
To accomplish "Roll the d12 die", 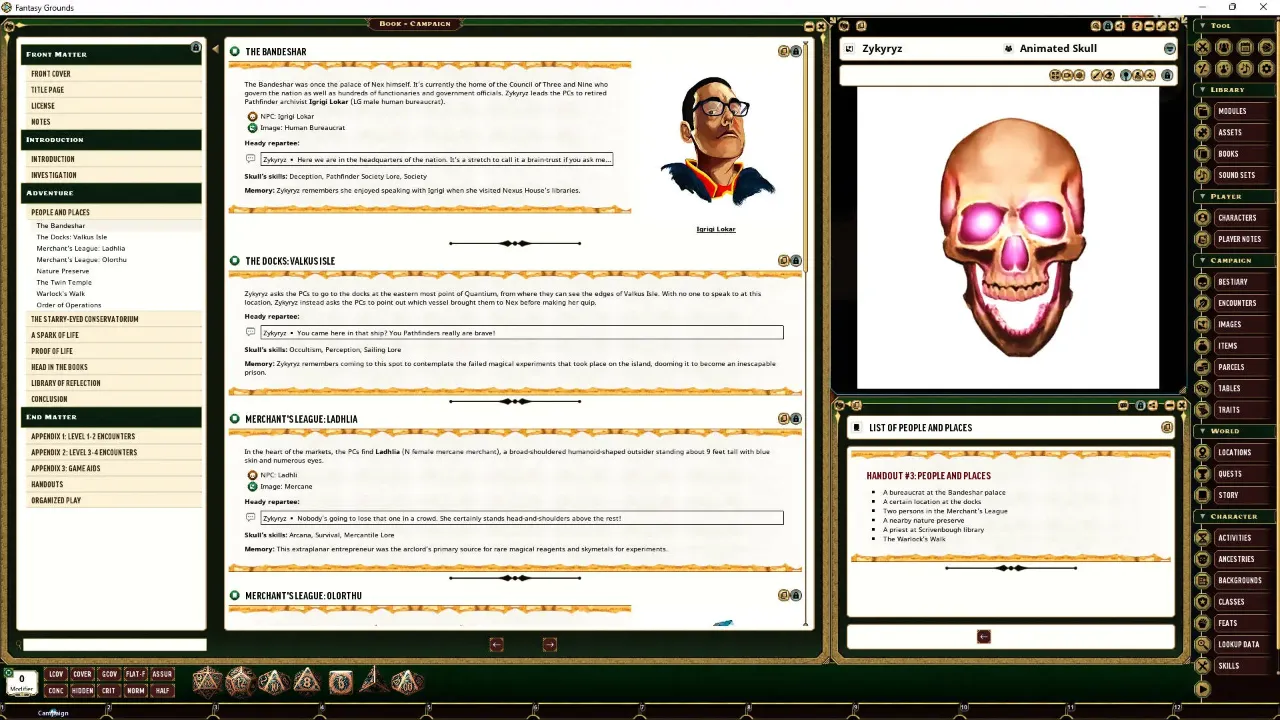I will click(240, 682).
